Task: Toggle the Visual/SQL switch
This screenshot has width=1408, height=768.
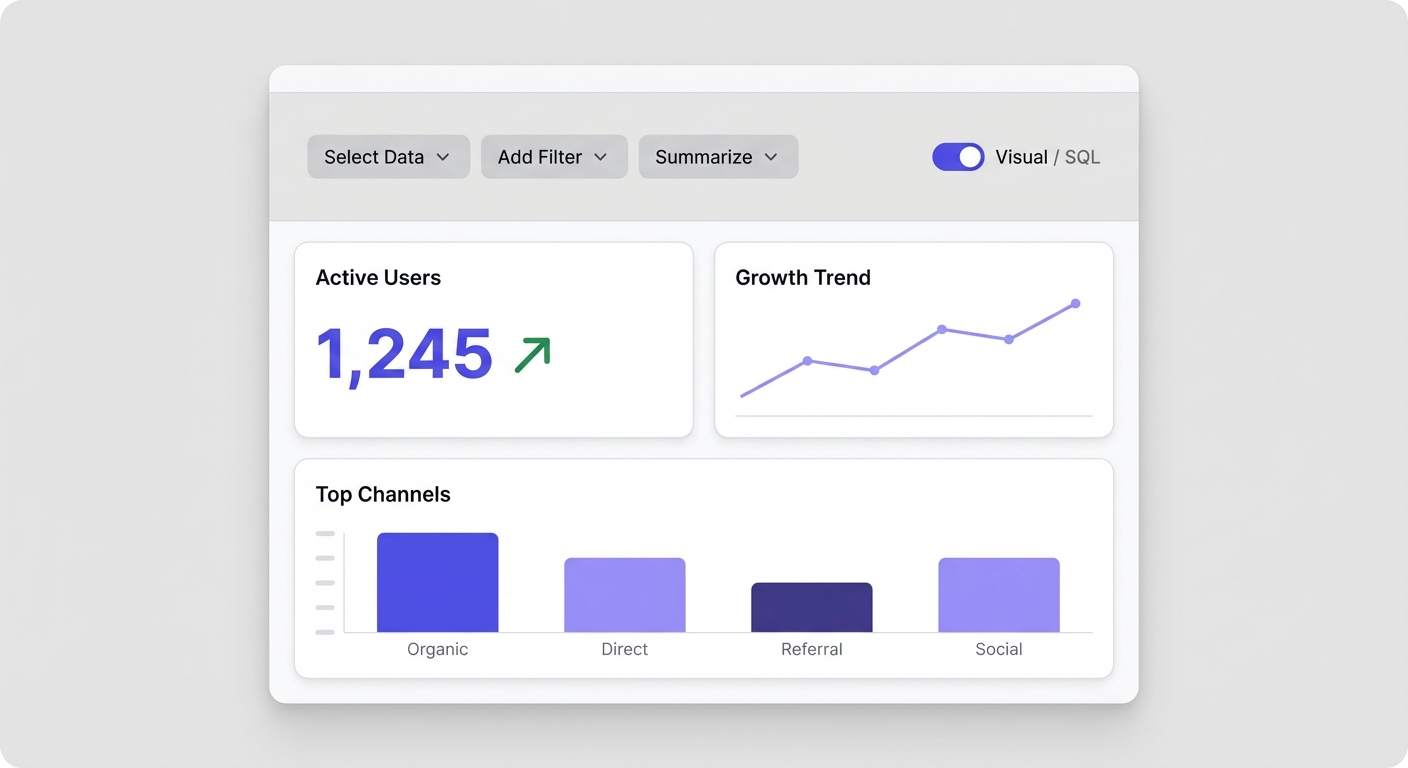Action: coord(958,157)
